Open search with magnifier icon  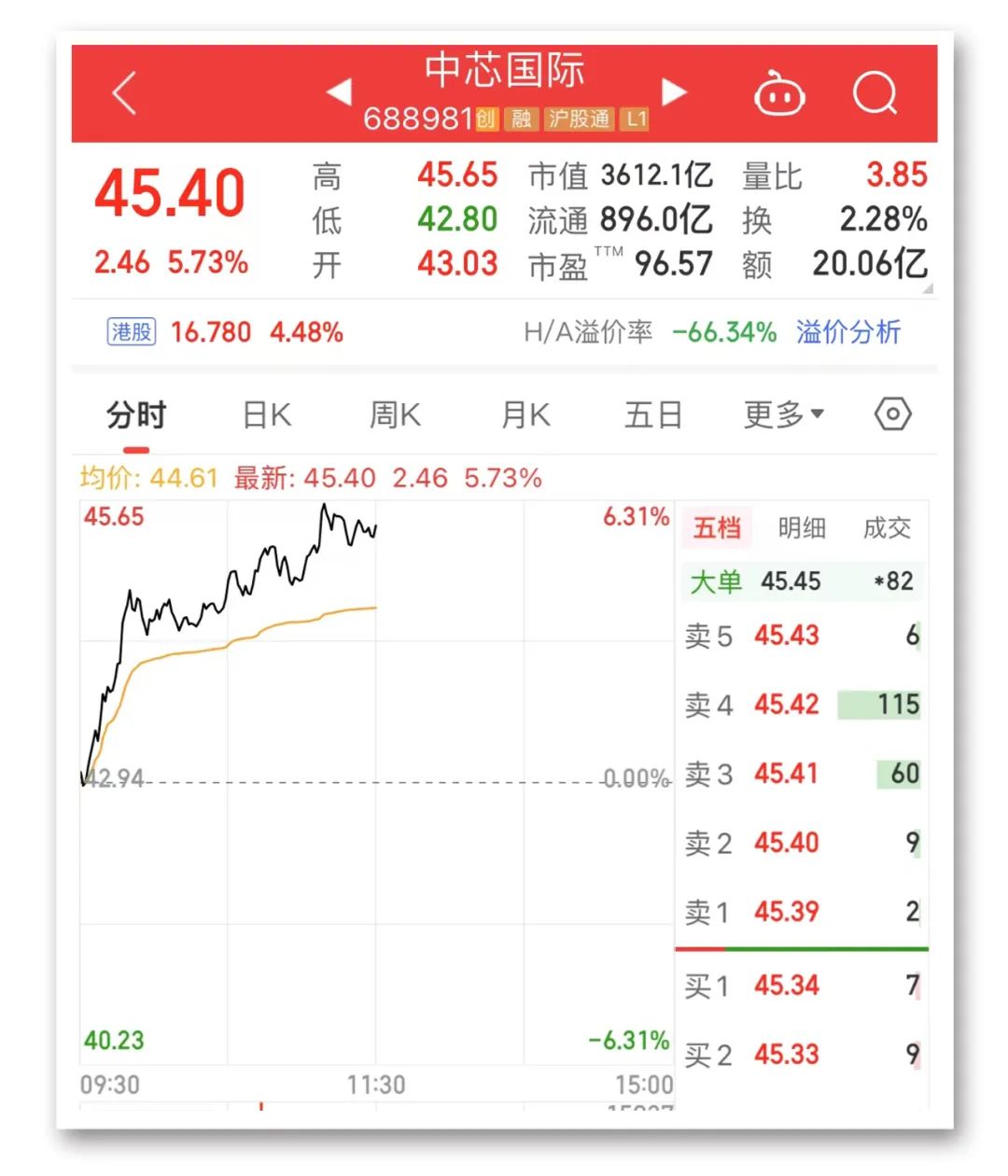pos(875,93)
